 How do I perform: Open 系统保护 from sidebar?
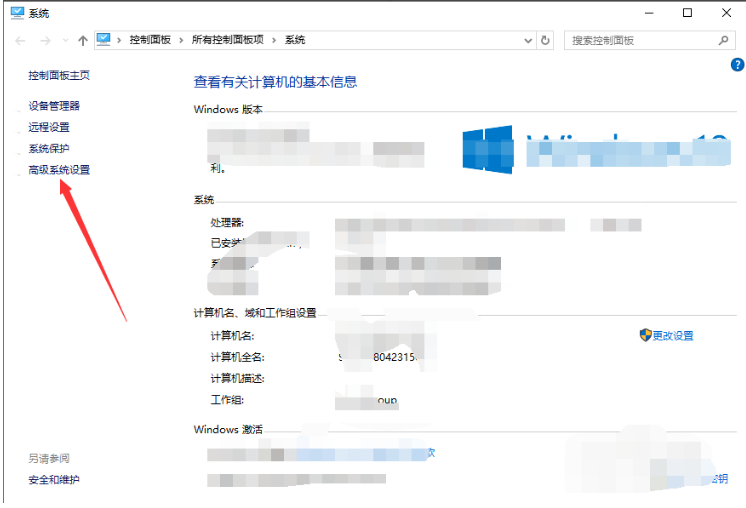(x=49, y=149)
